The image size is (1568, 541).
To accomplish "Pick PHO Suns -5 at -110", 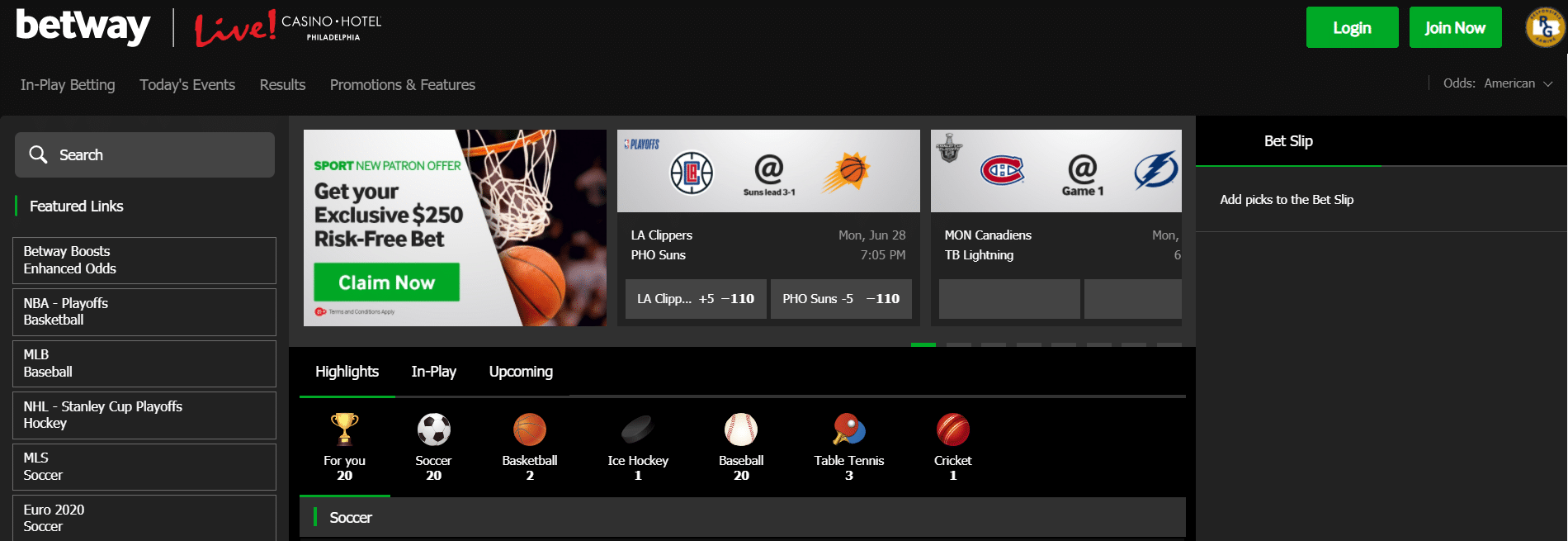I will click(x=841, y=299).
